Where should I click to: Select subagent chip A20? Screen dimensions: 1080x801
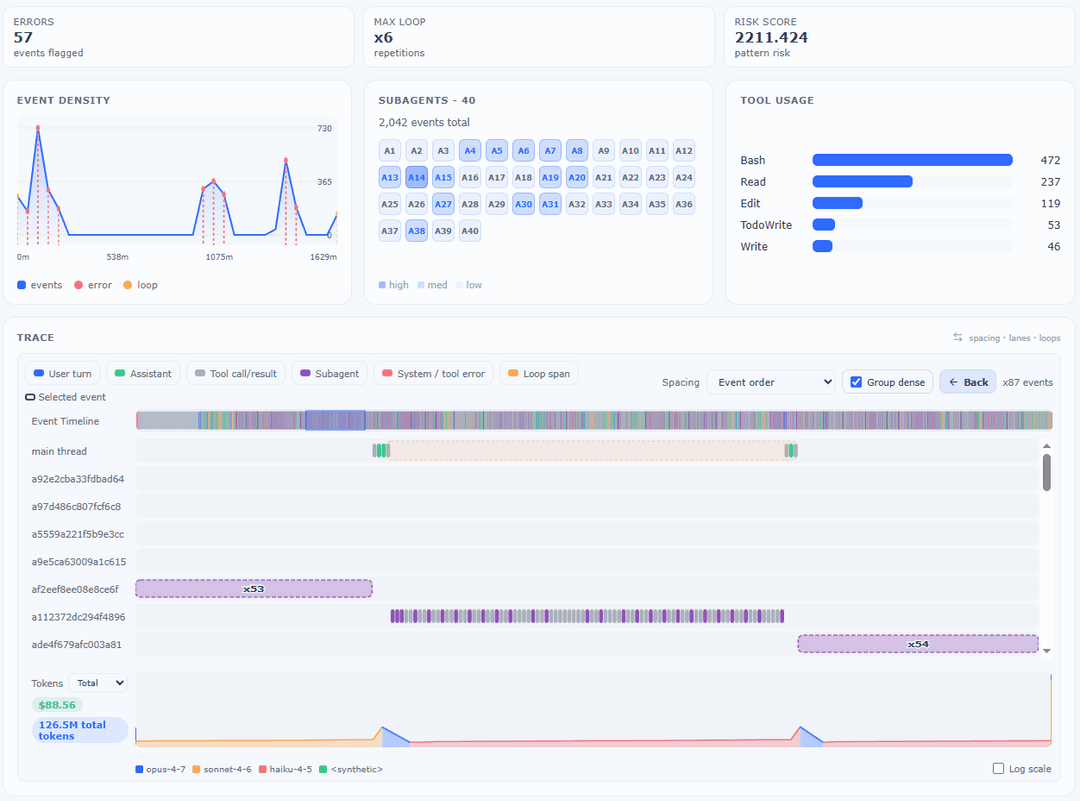pyautogui.click(x=577, y=178)
